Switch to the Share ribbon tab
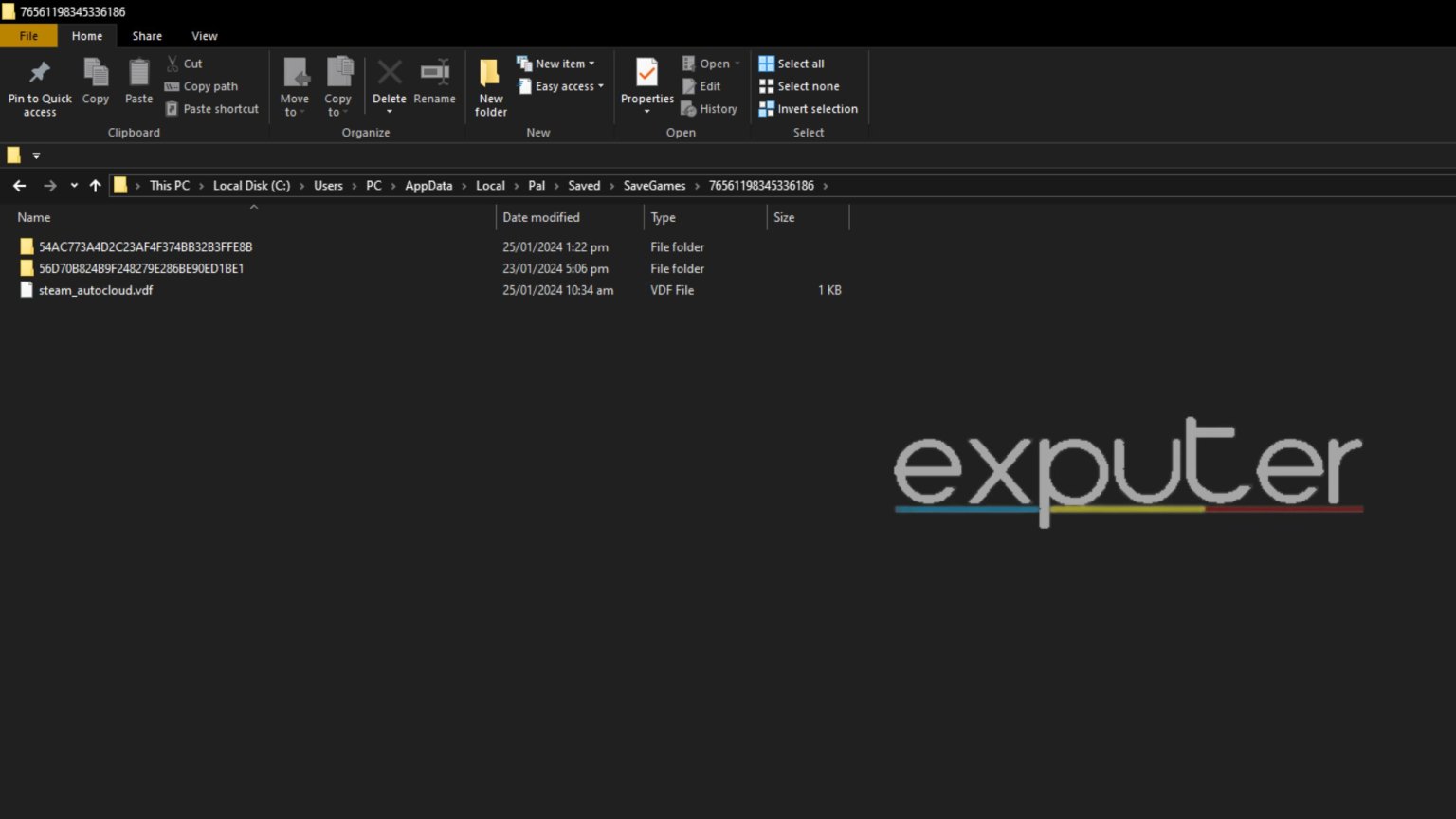This screenshot has height=819, width=1456. point(146,35)
